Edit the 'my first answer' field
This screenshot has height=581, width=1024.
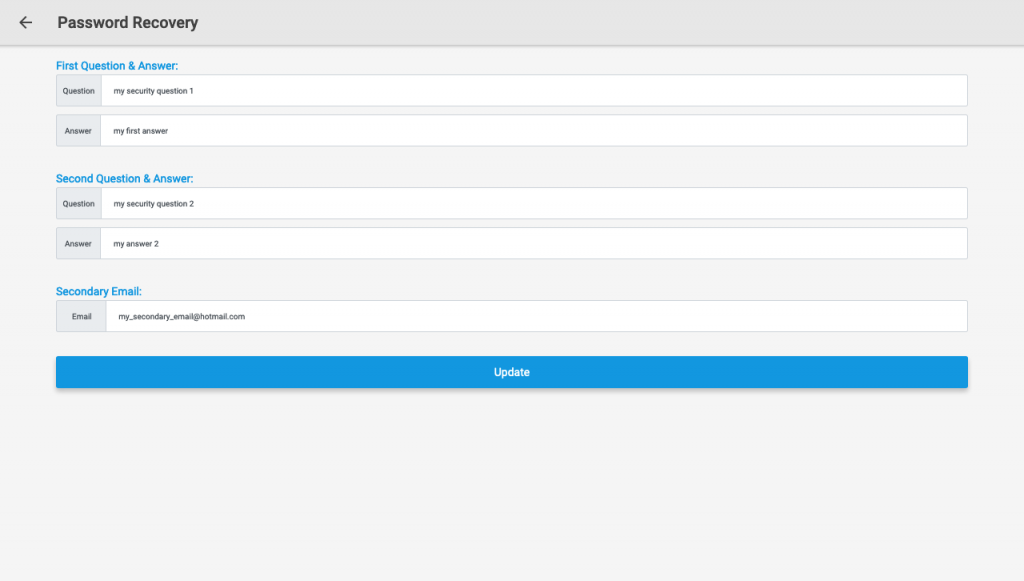point(534,131)
